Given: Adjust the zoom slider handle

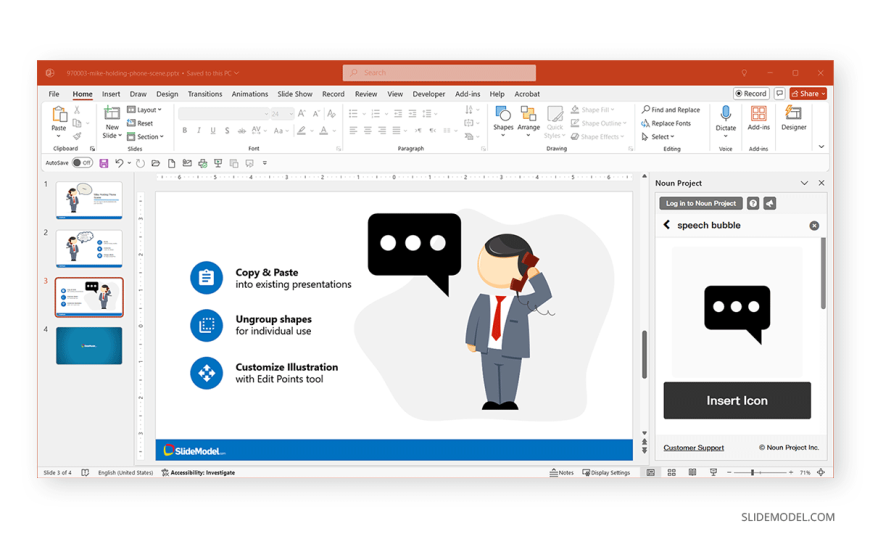Looking at the screenshot, I should tap(752, 472).
